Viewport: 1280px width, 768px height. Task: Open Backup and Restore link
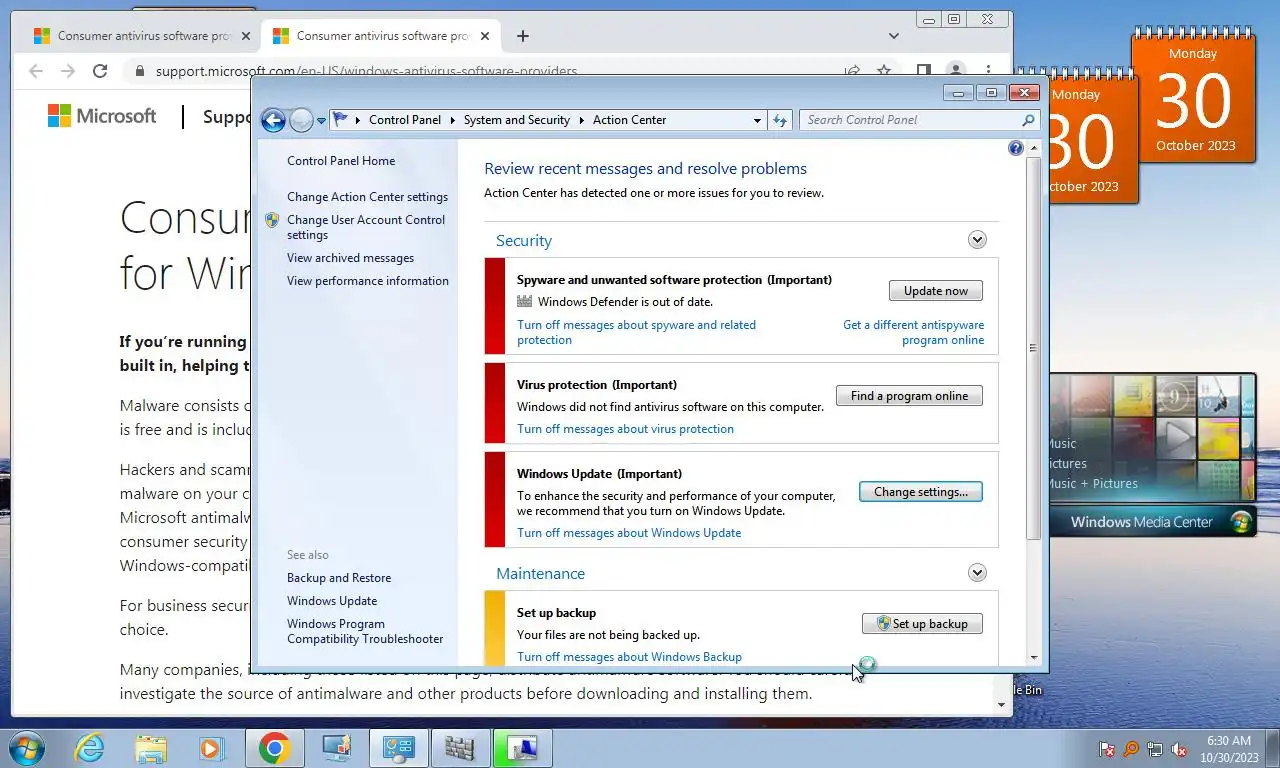pos(339,578)
